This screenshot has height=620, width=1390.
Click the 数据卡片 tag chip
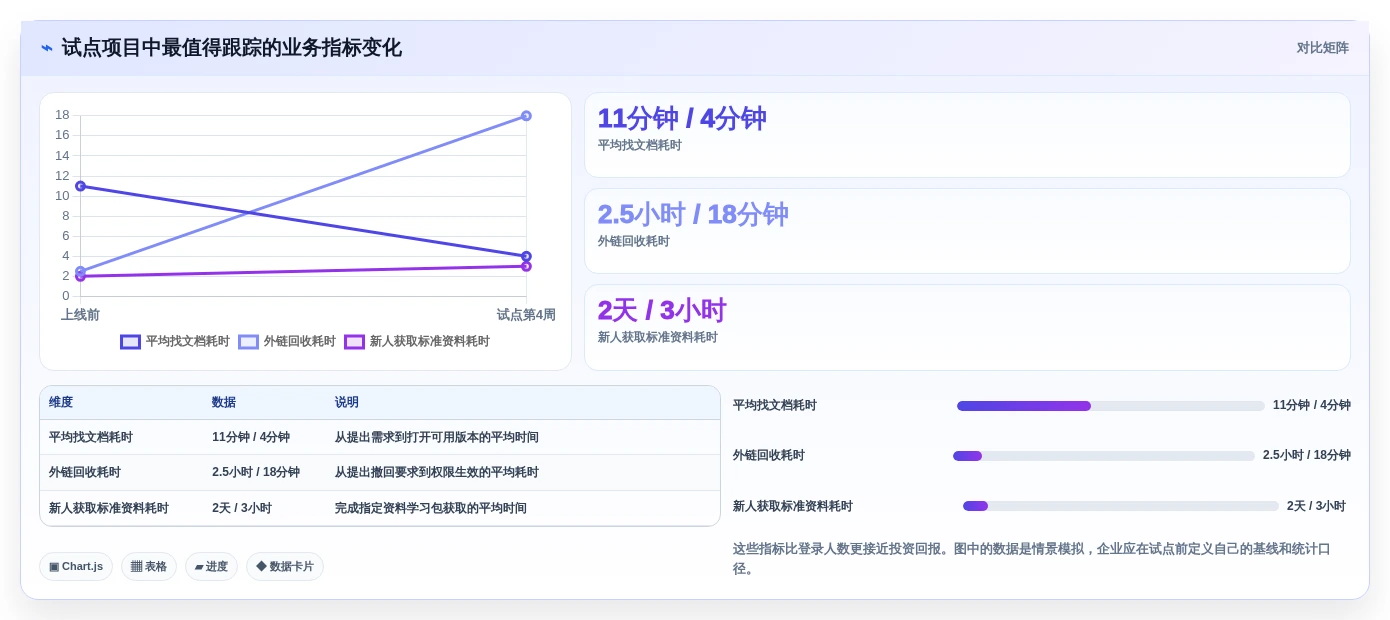tap(285, 566)
